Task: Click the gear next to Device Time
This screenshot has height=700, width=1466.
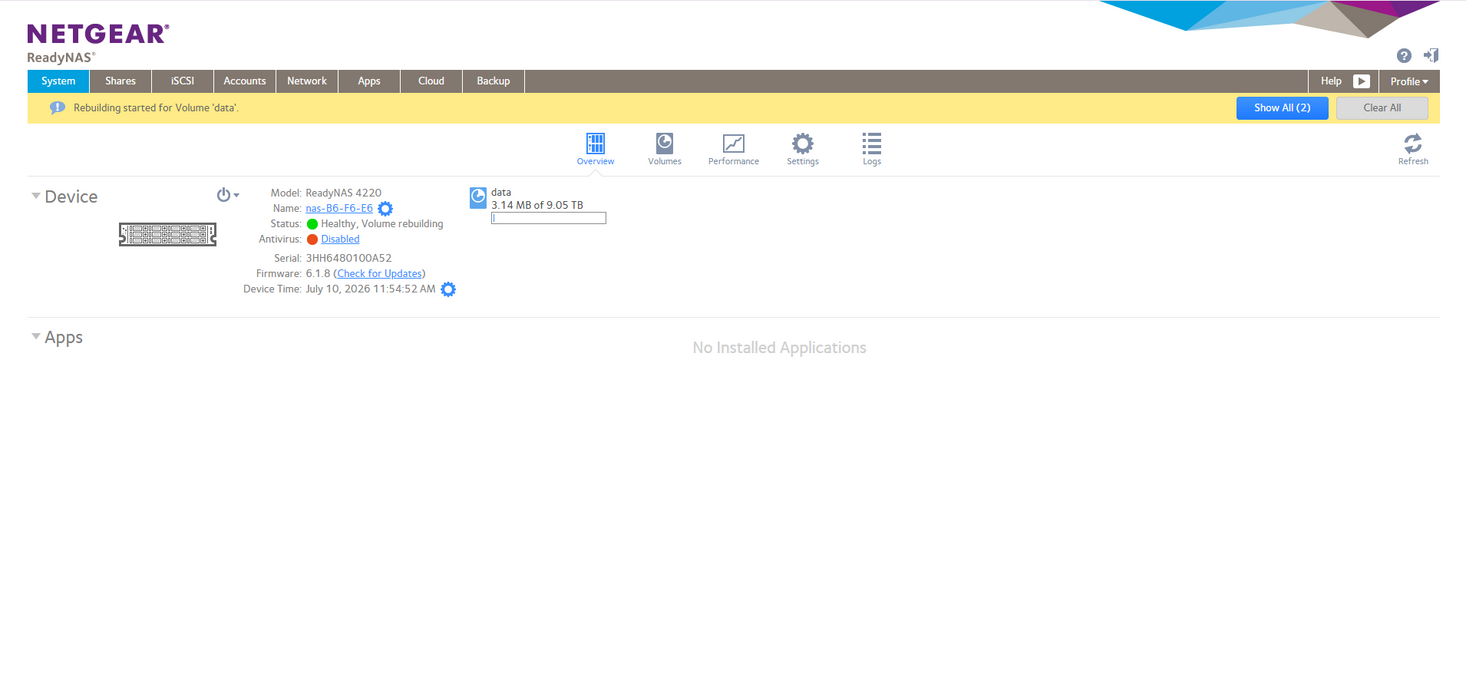Action: pyautogui.click(x=448, y=289)
